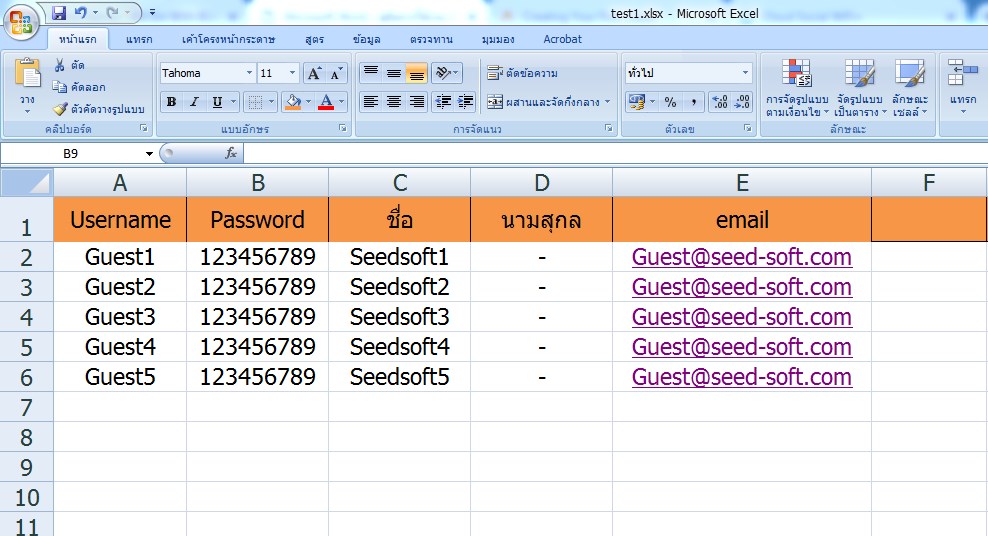Click the Select All corner button

click(x=26, y=183)
